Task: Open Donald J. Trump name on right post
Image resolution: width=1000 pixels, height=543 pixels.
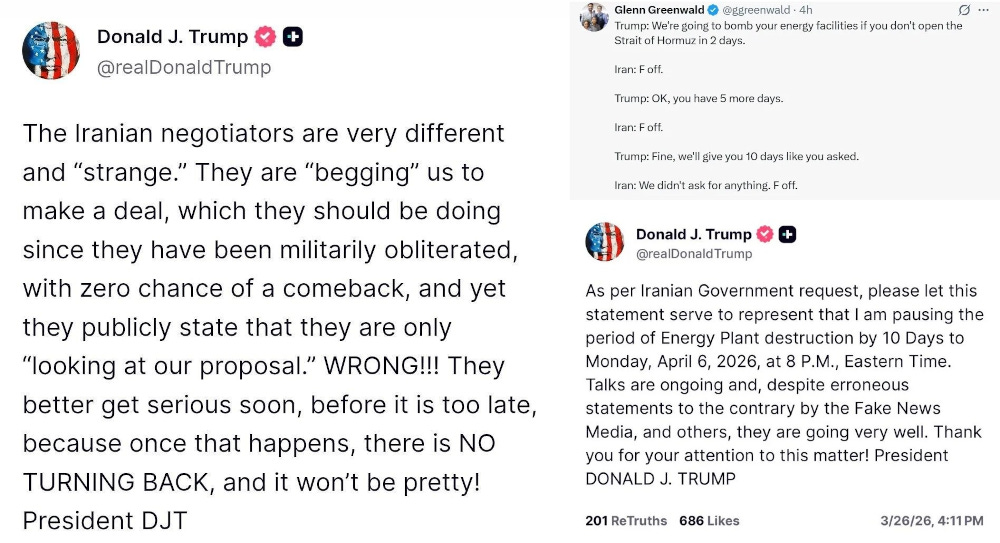Action: pos(694,234)
